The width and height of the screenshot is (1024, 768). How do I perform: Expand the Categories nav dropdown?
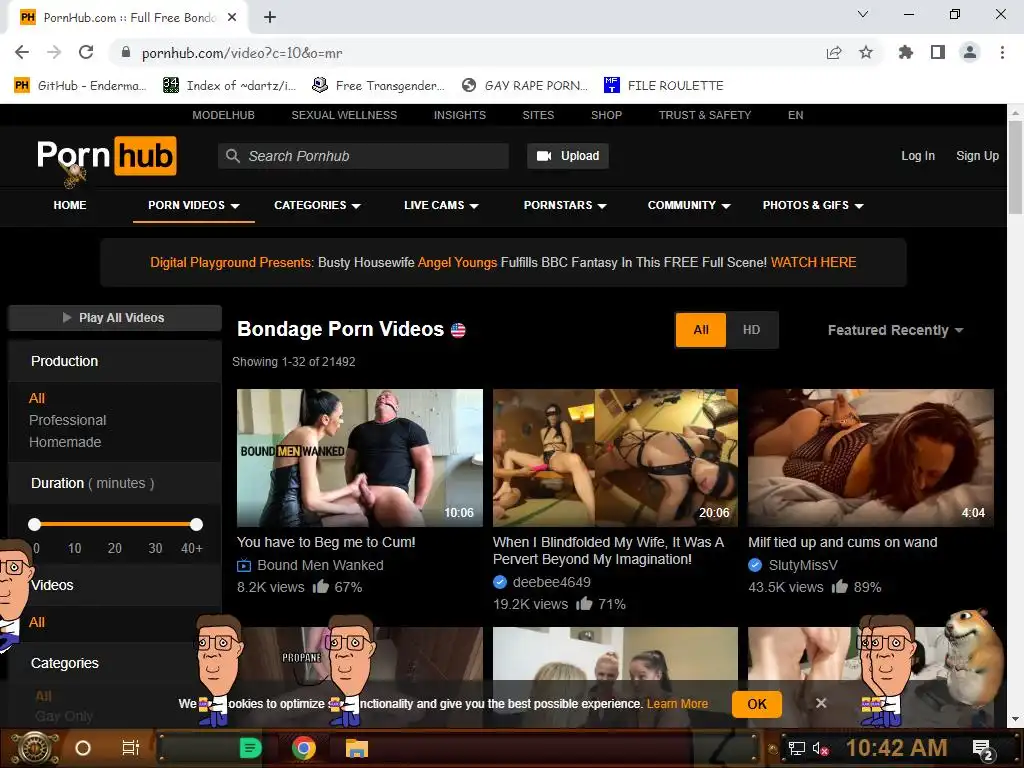click(x=317, y=205)
